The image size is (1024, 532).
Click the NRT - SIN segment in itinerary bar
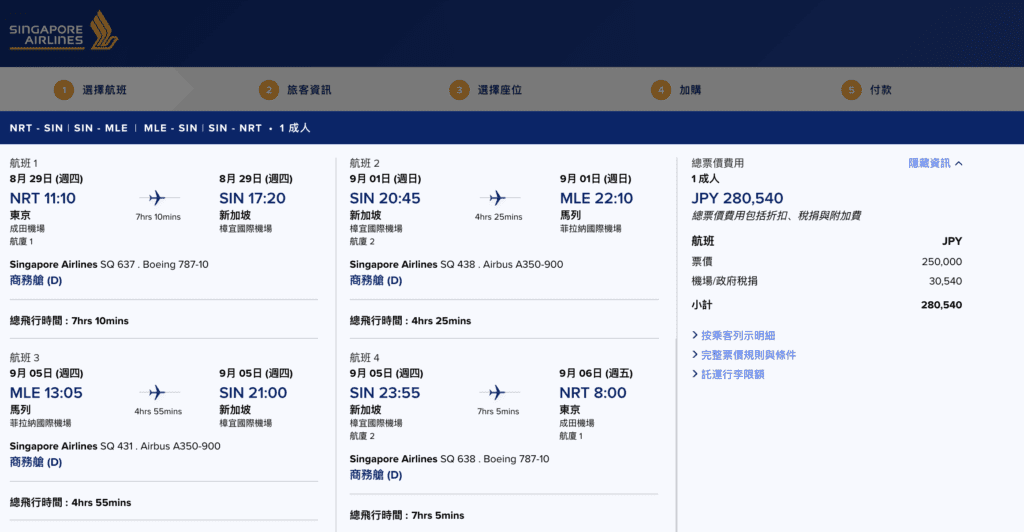(36, 128)
